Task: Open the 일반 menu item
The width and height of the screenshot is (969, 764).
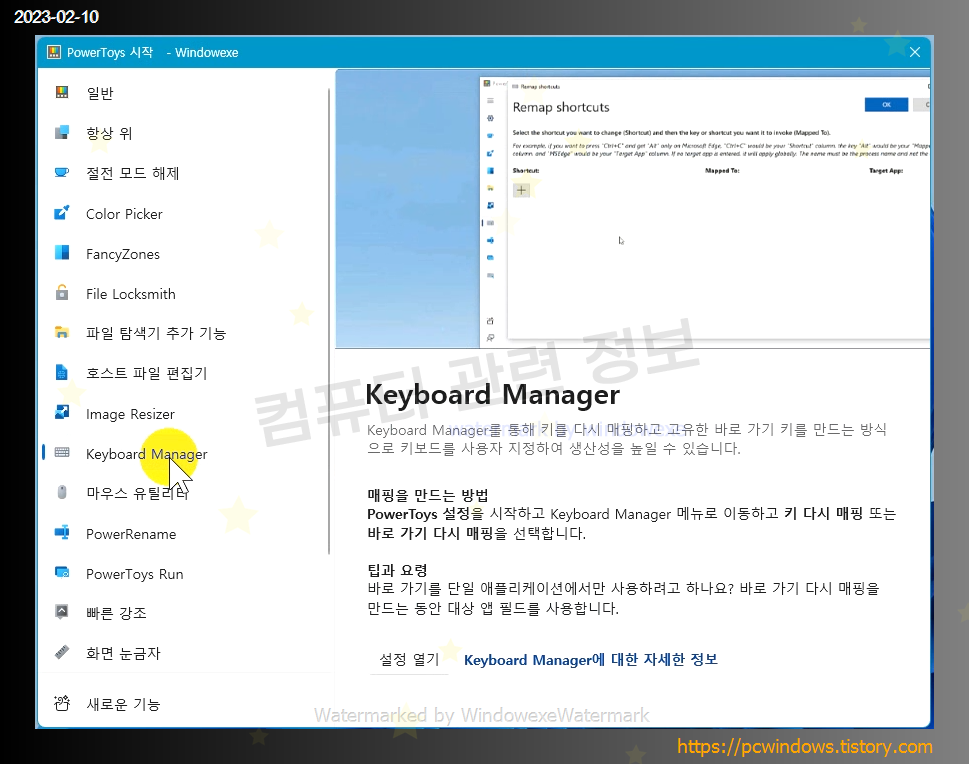Action: click(x=100, y=93)
